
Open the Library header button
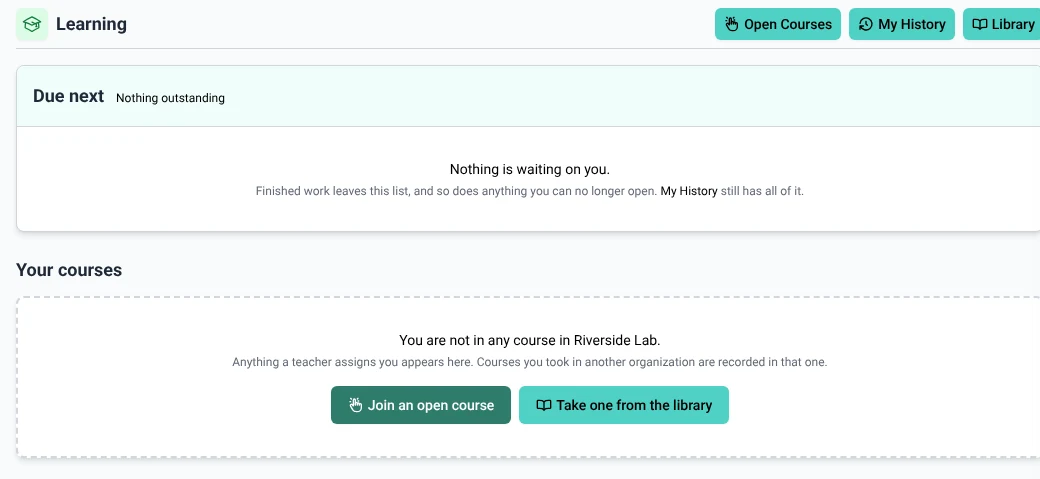[1002, 25]
